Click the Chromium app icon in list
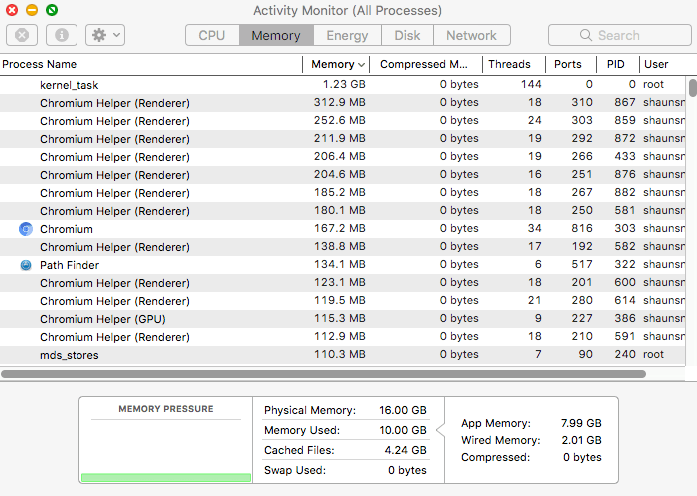This screenshot has height=496, width=697. click(x=26, y=229)
